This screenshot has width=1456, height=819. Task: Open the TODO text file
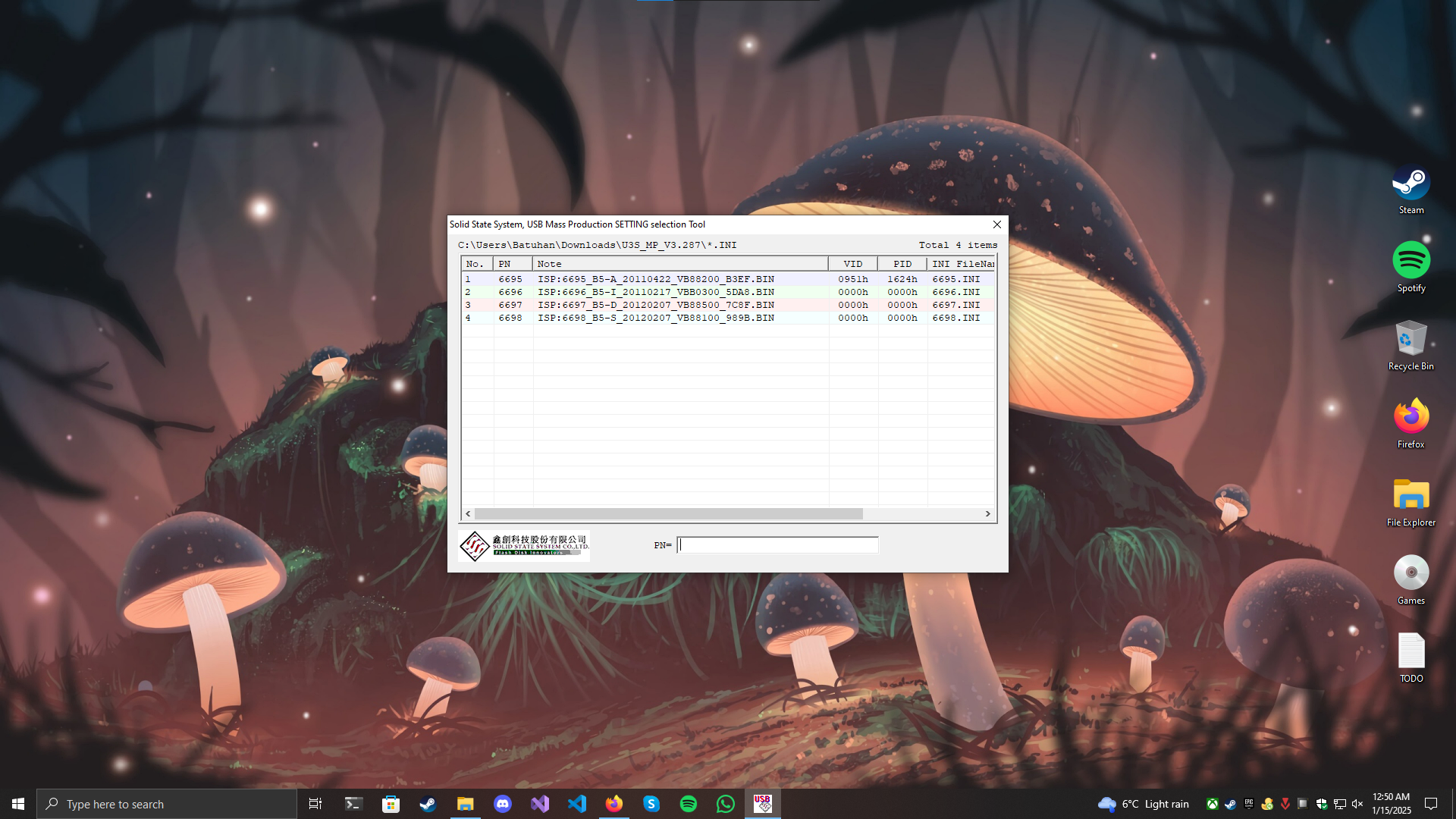[x=1410, y=651]
